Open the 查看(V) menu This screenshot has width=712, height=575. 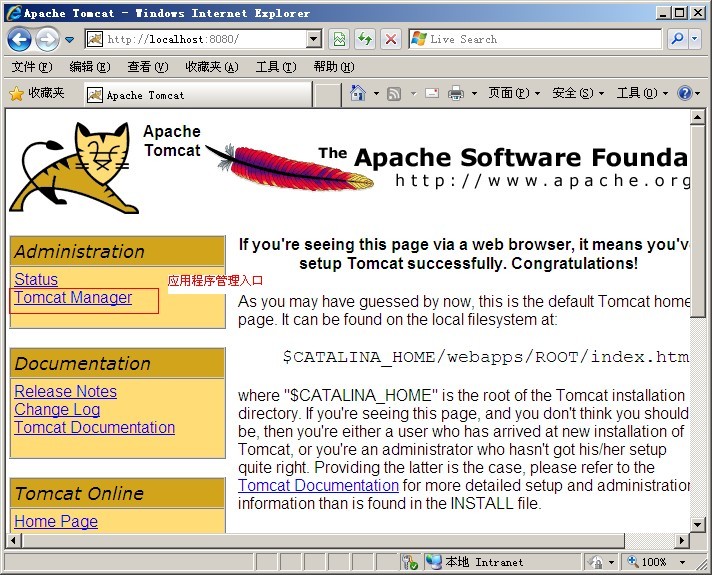(148, 67)
